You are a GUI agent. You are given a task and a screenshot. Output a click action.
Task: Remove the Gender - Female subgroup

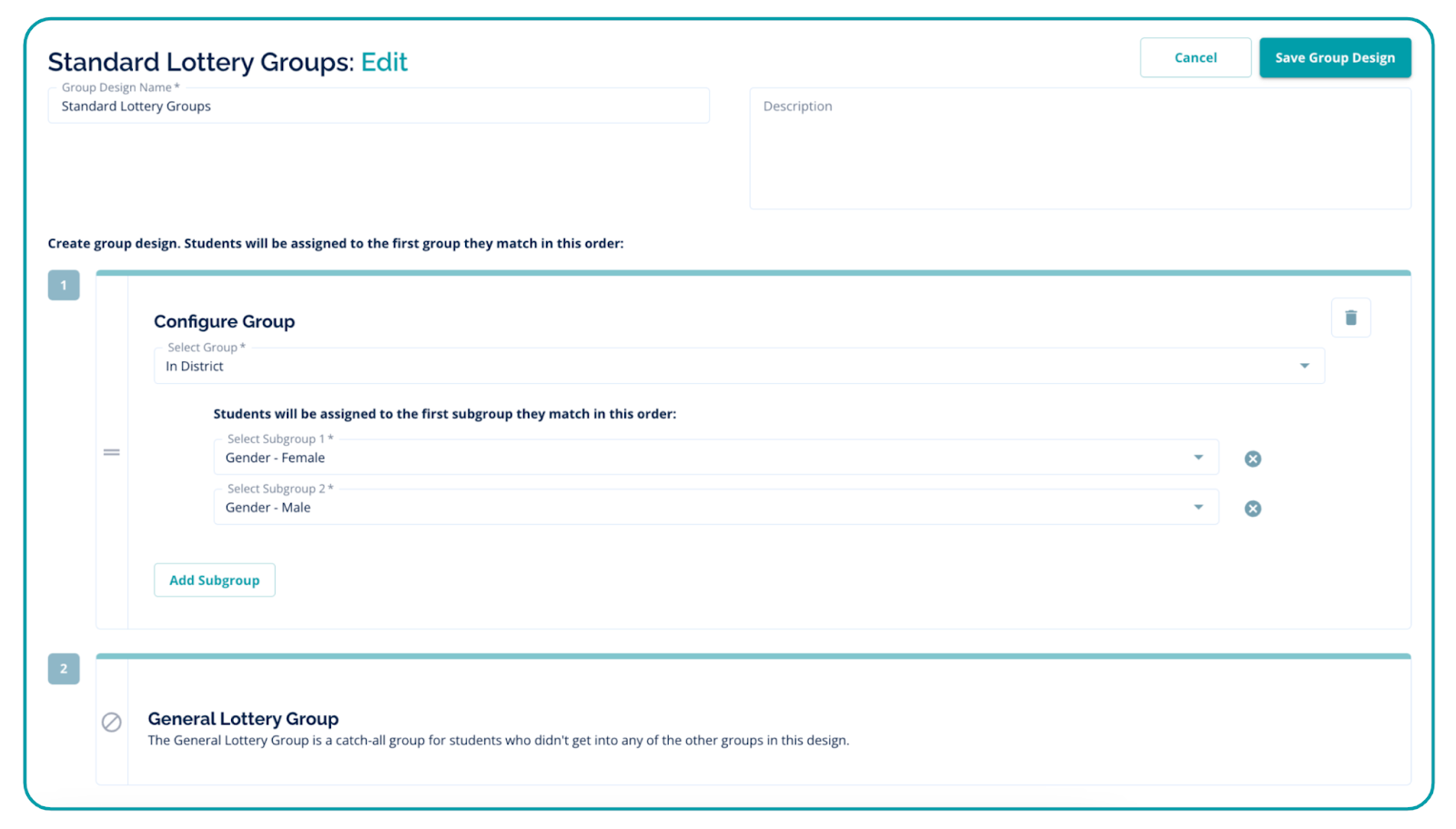[x=1252, y=459]
